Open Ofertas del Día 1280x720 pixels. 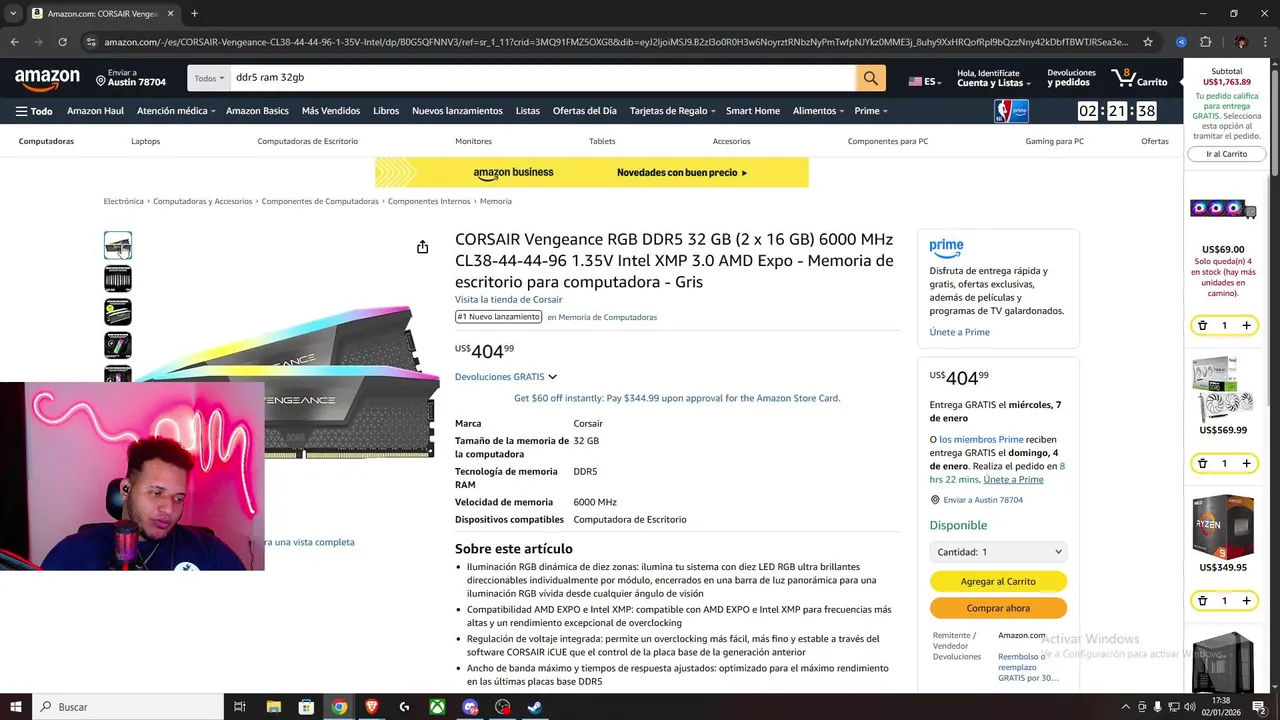584,111
